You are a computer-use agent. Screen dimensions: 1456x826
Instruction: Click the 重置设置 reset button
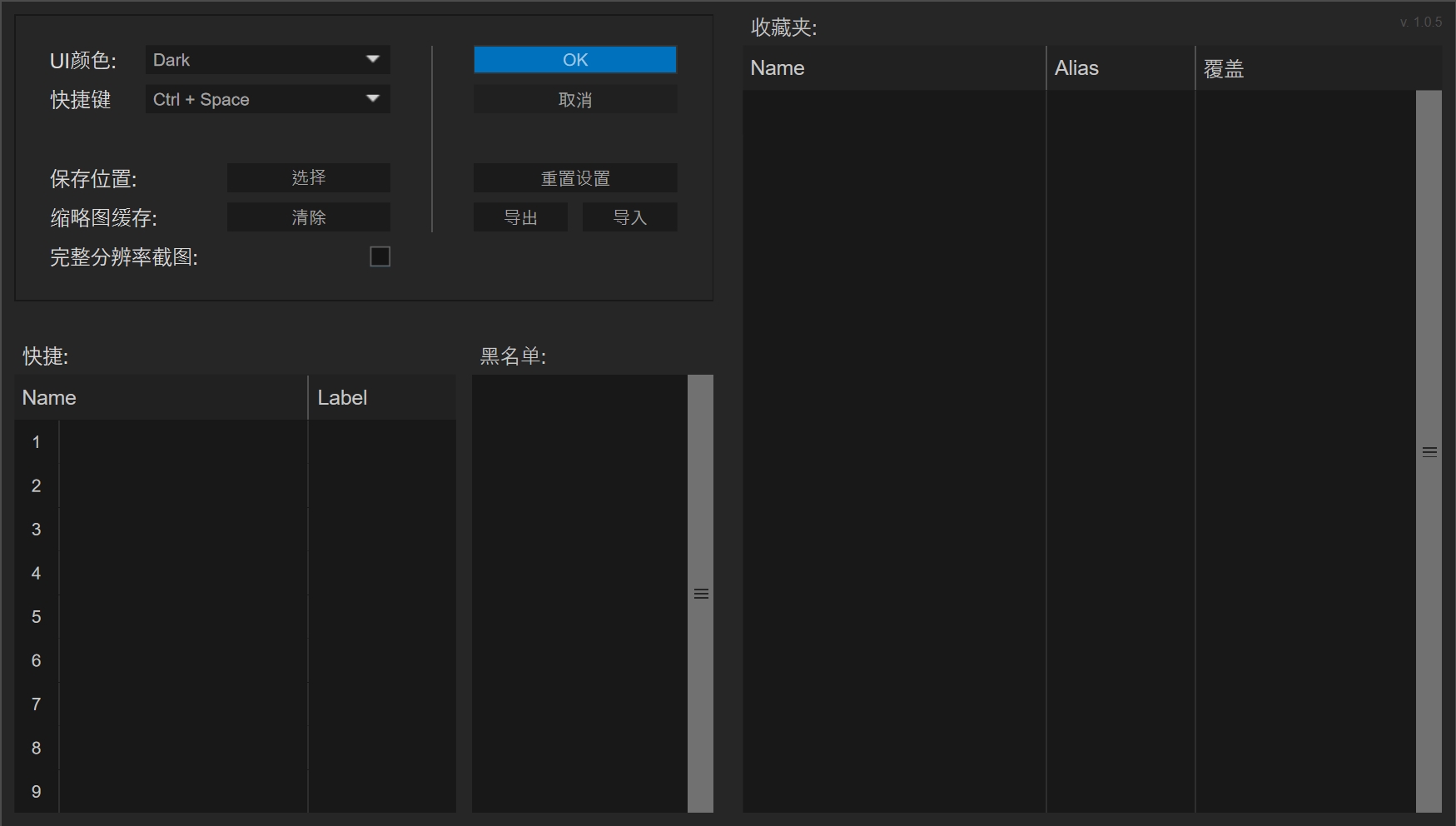(574, 178)
